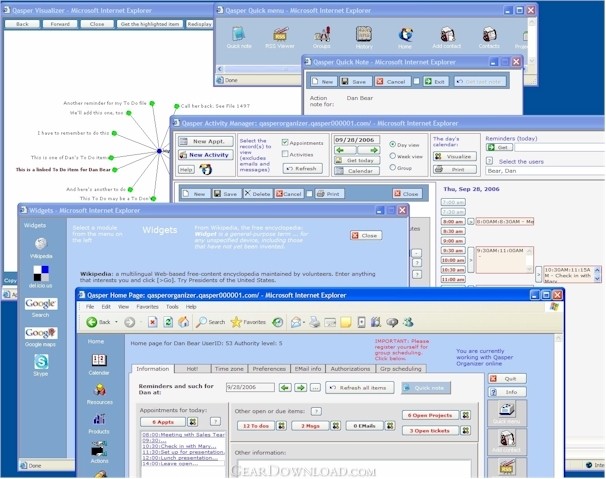606x479 pixels.
Task: Click IE Refresh icon in toolbar
Action: 168,322
